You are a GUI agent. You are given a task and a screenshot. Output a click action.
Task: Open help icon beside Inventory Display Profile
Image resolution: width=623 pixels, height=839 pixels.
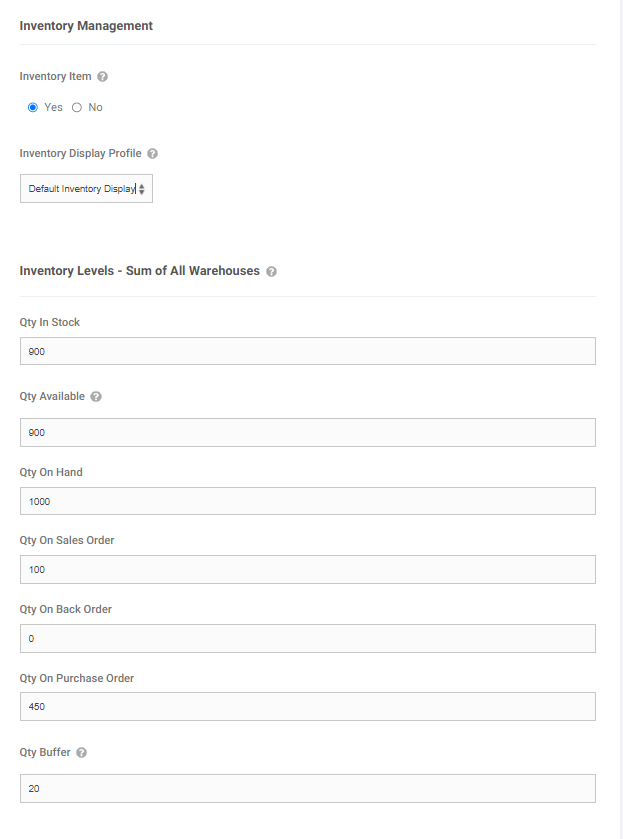pos(153,154)
